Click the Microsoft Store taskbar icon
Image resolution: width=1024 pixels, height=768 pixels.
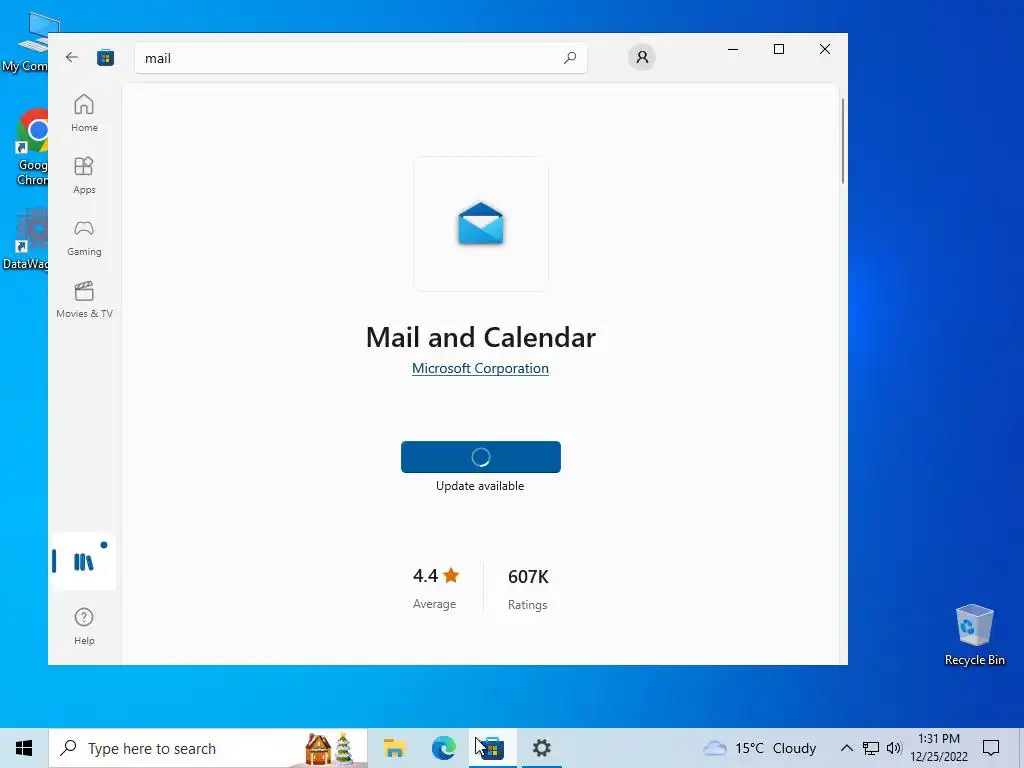point(492,748)
